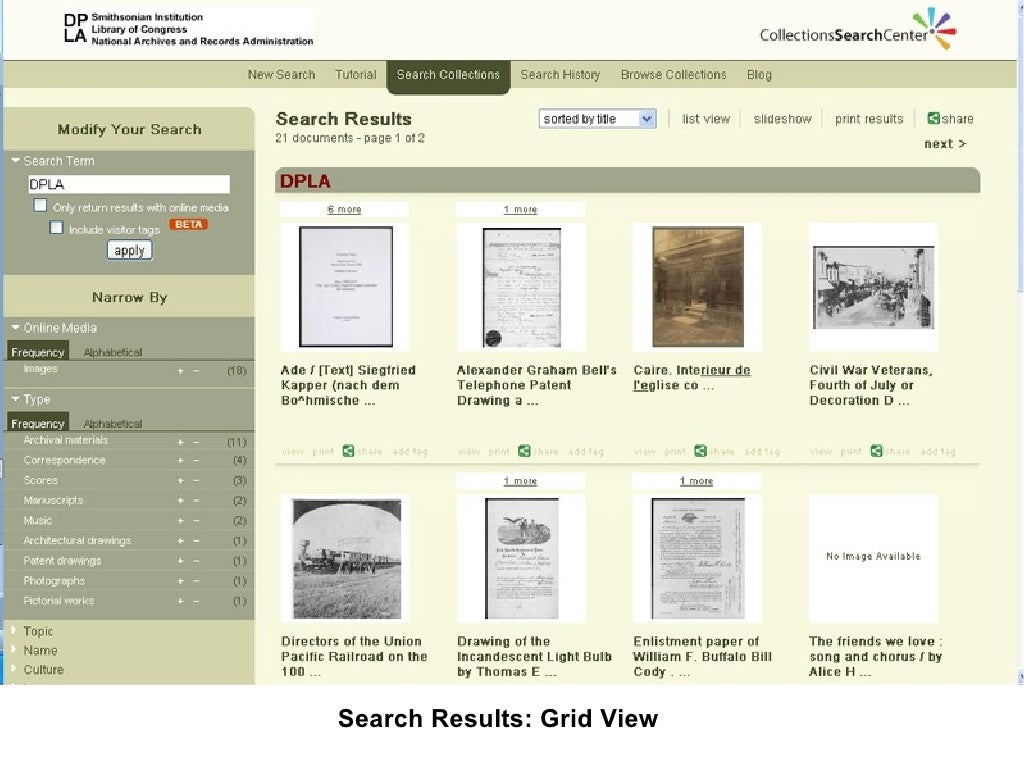This screenshot has width=1024, height=767.
Task: Click share icon under Civil War Veterans item
Action: click(x=876, y=451)
